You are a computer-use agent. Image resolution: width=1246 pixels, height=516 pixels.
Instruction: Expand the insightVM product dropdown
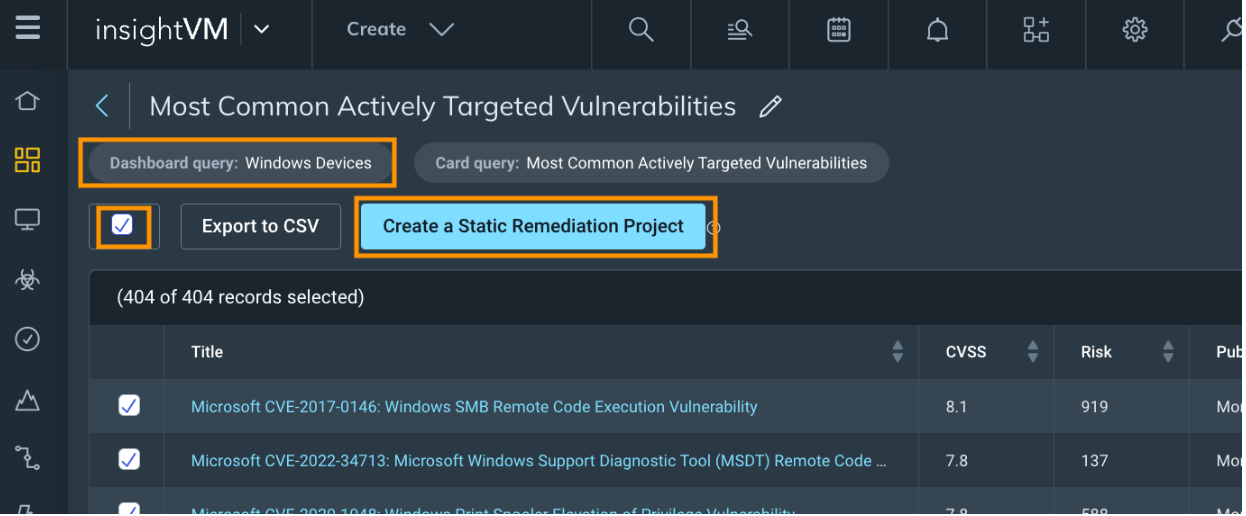click(262, 30)
